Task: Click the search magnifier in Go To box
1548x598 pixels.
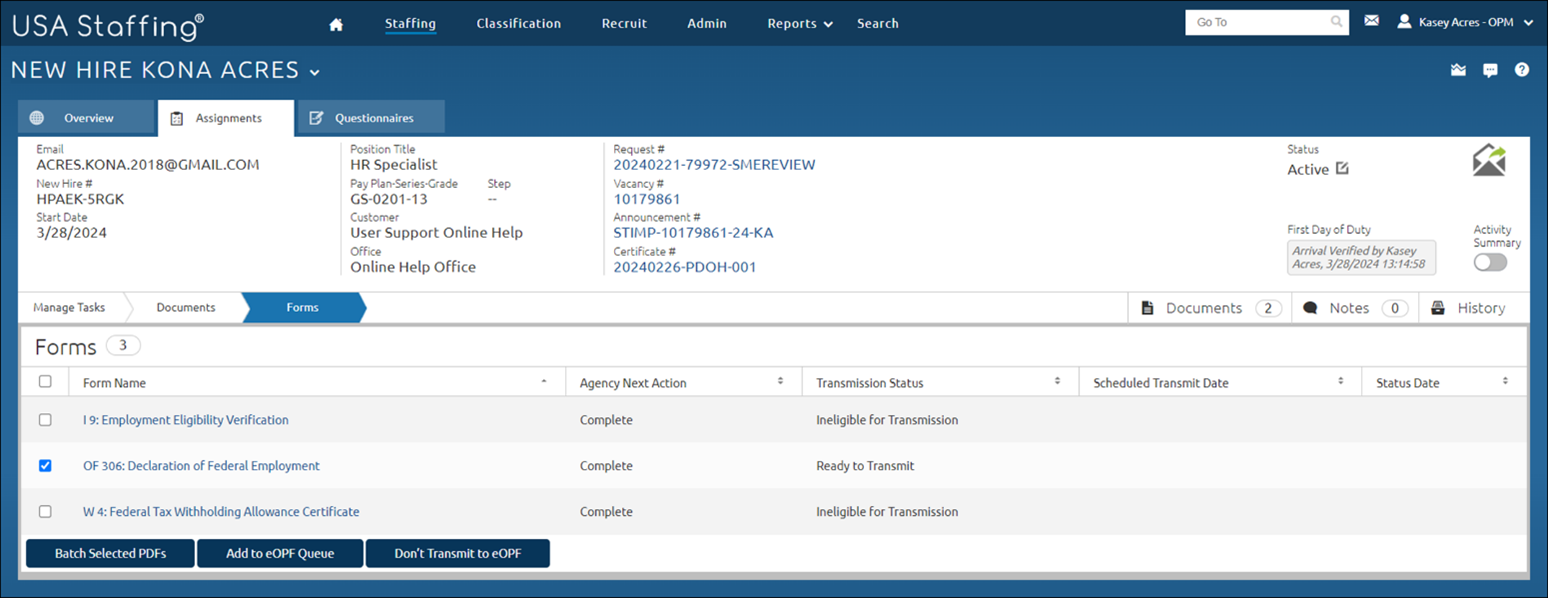Action: [1337, 22]
